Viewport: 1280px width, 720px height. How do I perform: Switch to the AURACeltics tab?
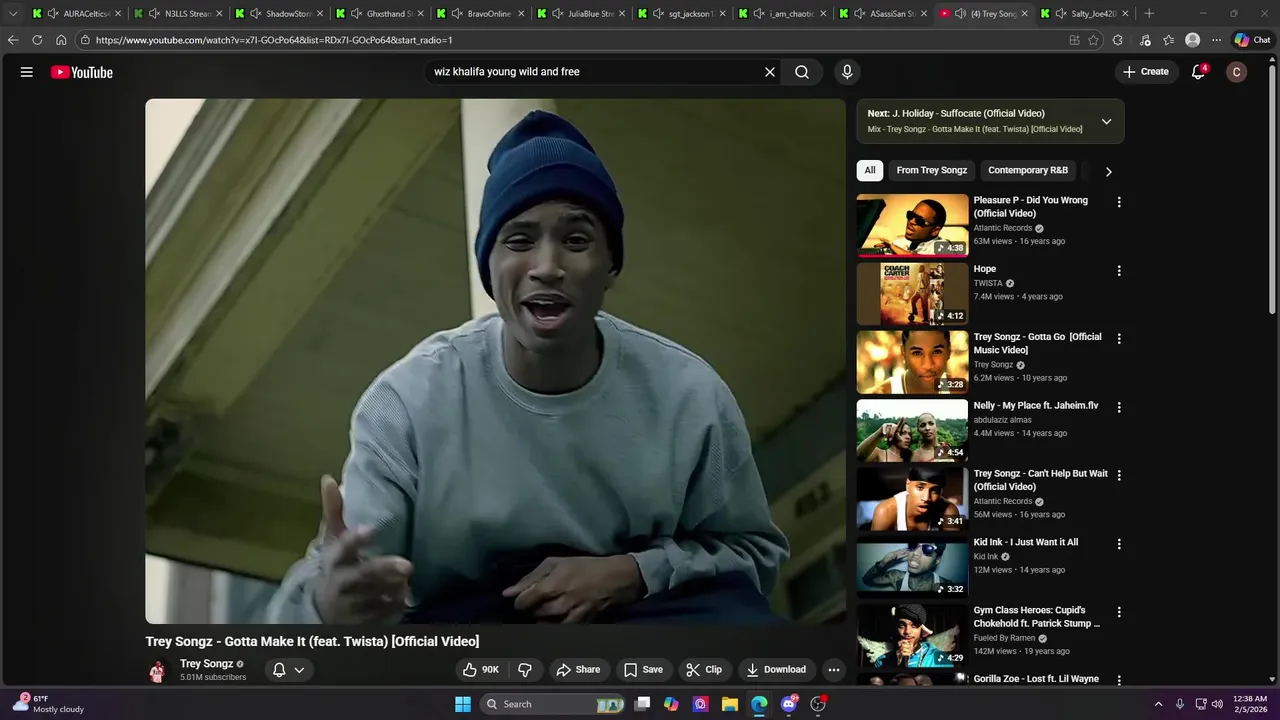tap(77, 14)
